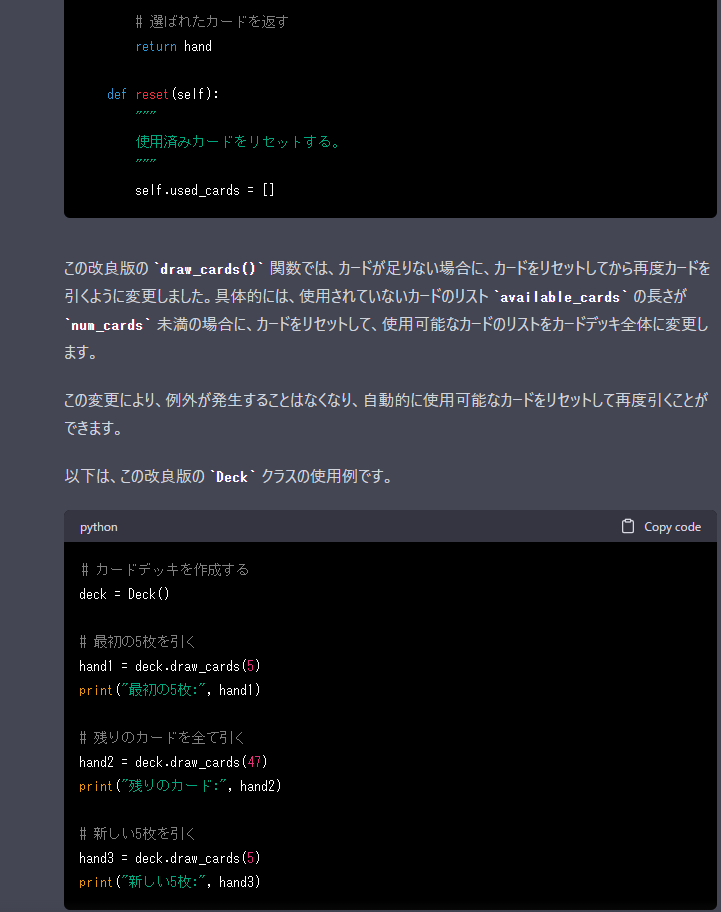721x912 pixels.
Task: Click the inline code num_cards
Action: (x=107, y=325)
